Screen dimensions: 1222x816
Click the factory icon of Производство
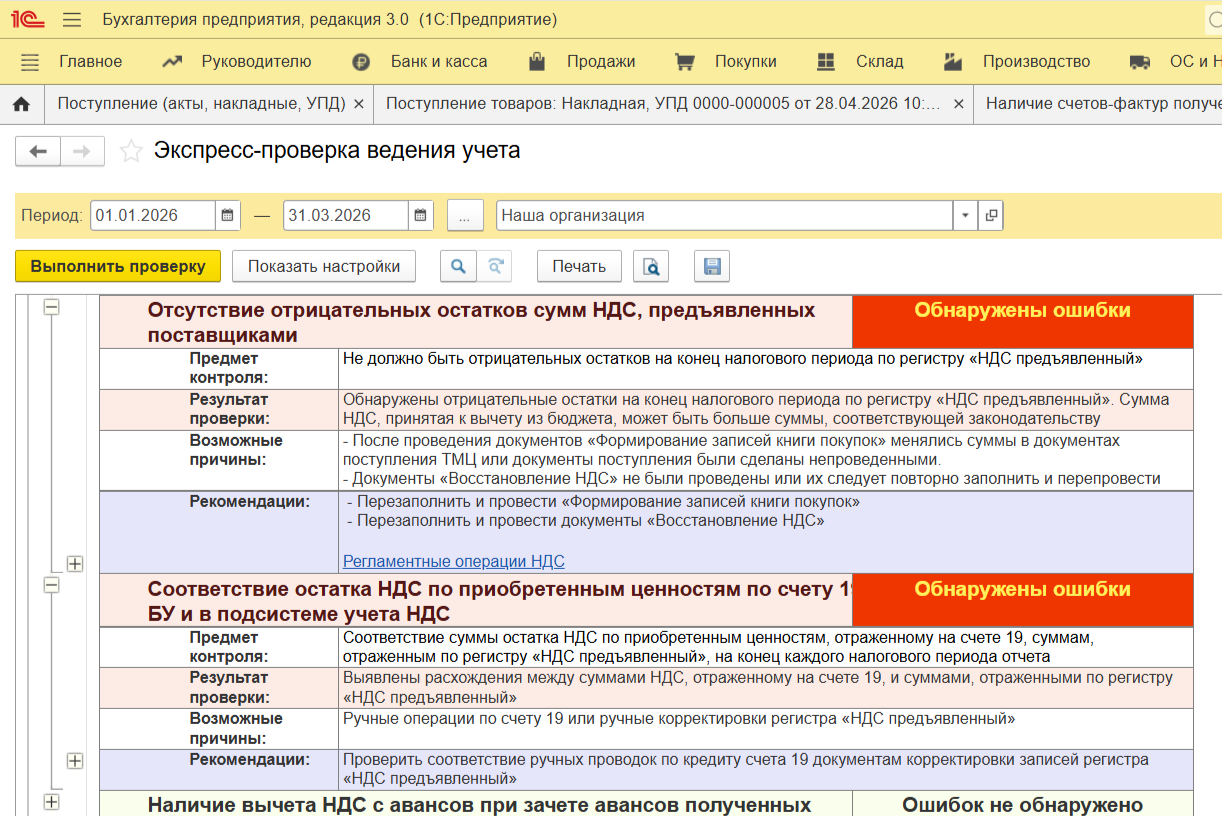coord(952,62)
